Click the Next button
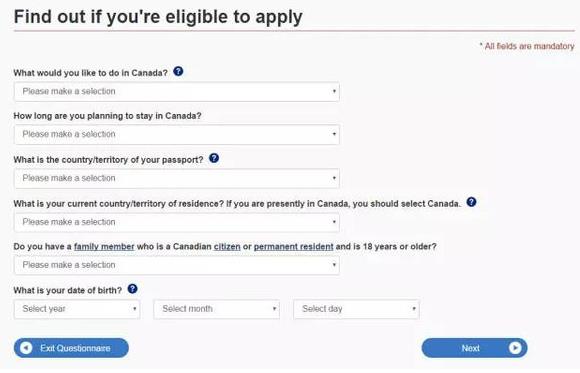The height and width of the screenshot is (373, 580). pyautogui.click(x=474, y=348)
